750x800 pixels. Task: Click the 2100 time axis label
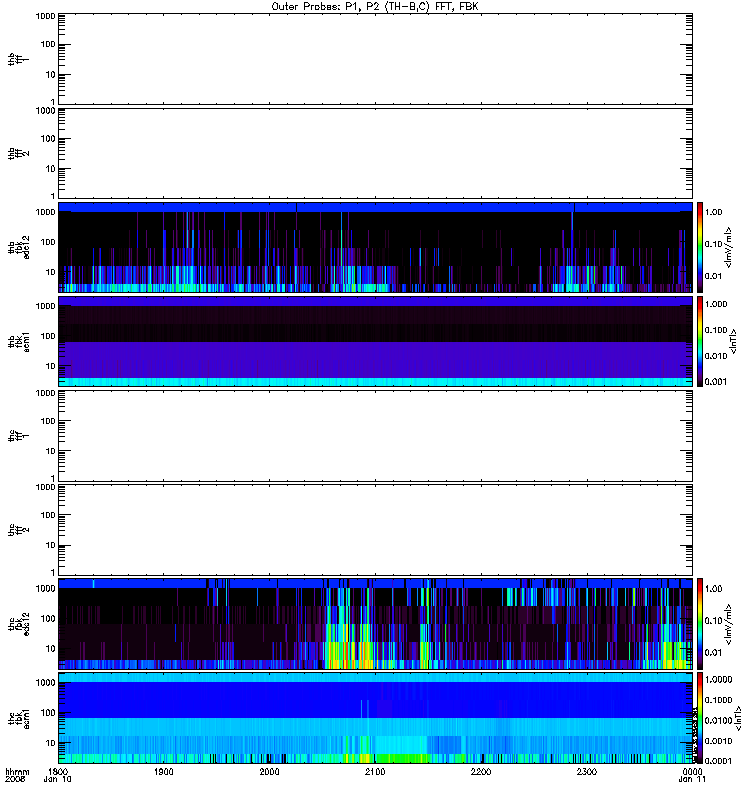pos(375,771)
